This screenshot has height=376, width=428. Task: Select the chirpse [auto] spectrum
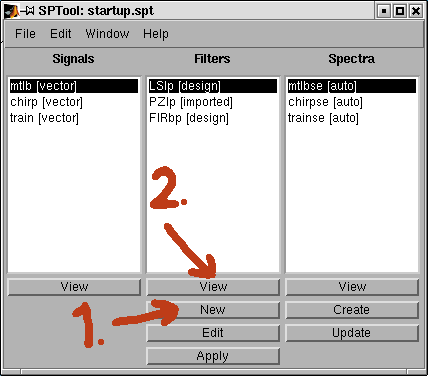pyautogui.click(x=351, y=102)
